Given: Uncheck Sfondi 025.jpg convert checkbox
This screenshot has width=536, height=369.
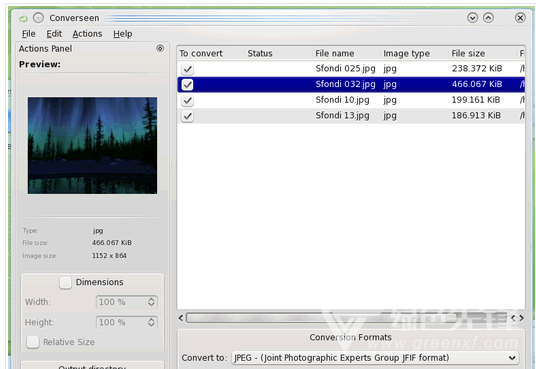Looking at the screenshot, I should click(187, 69).
